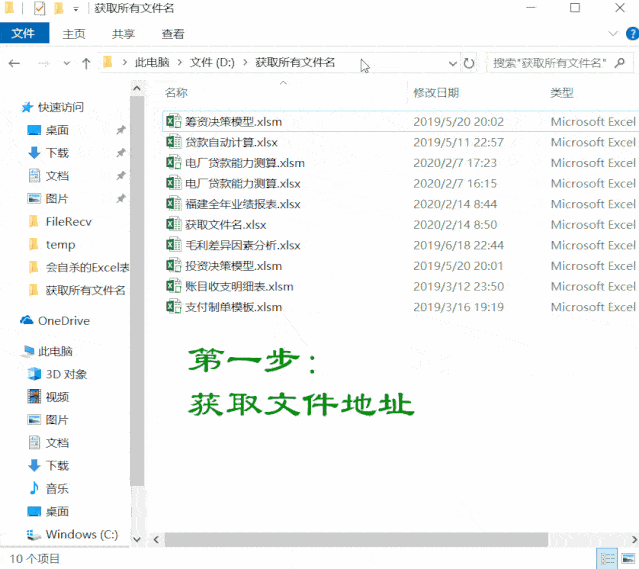Image resolution: width=639 pixels, height=569 pixels.
Task: Open the 获取所有文件名 folder in sidebar
Action: (85, 290)
